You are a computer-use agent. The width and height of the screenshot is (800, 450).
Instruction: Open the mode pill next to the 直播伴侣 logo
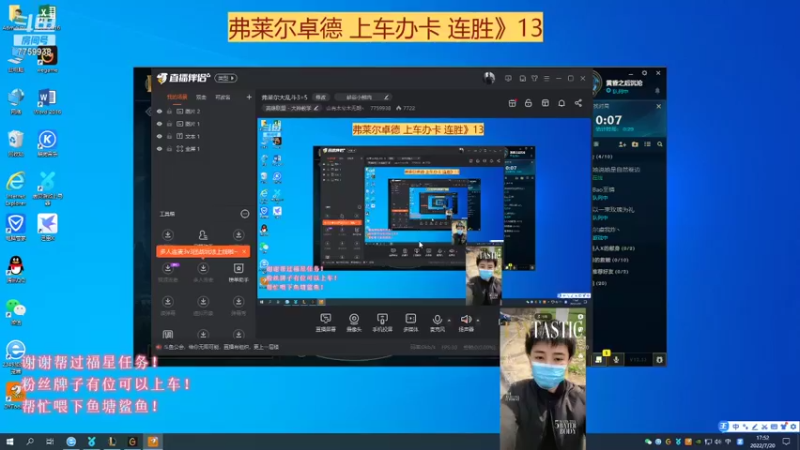(x=226, y=78)
